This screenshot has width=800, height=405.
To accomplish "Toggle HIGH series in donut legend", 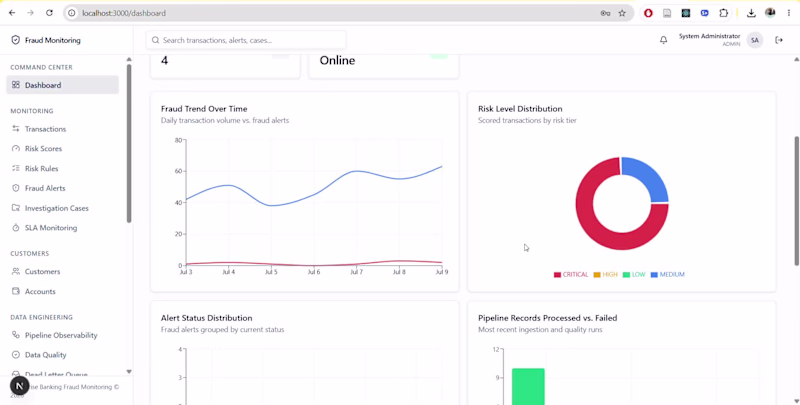I will pos(605,274).
